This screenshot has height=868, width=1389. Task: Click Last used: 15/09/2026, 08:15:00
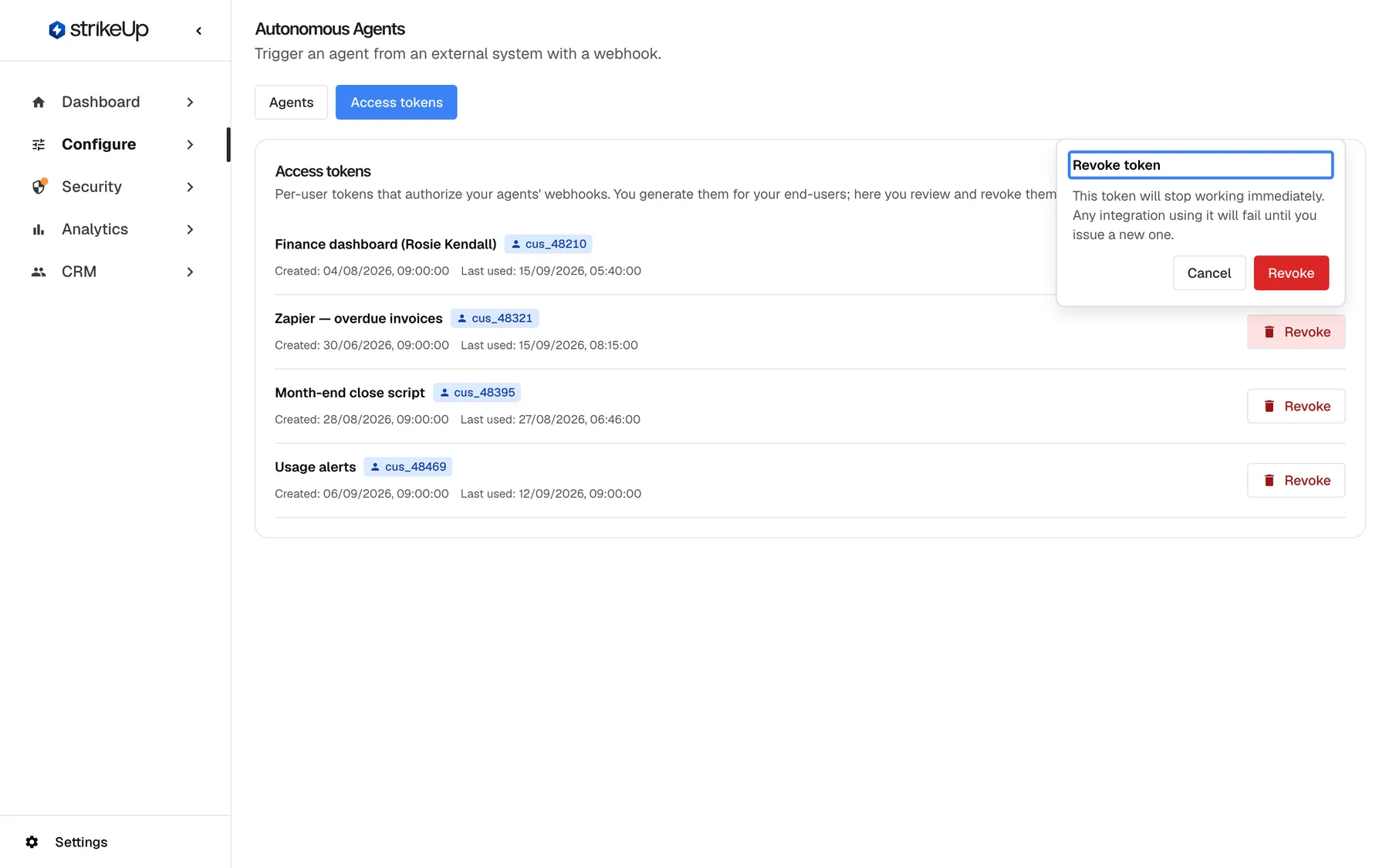[549, 345]
